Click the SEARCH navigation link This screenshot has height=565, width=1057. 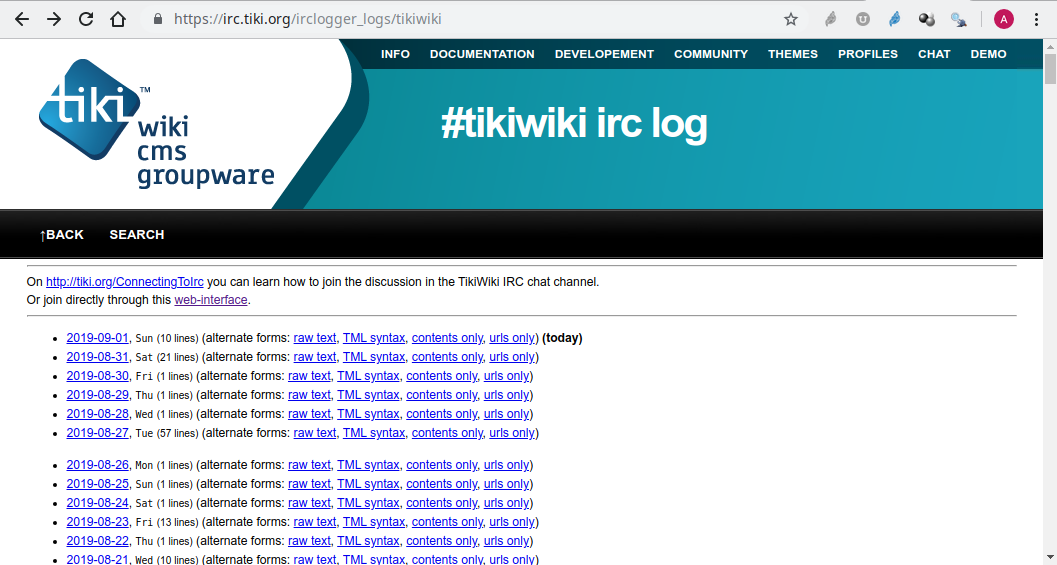[x=137, y=235]
